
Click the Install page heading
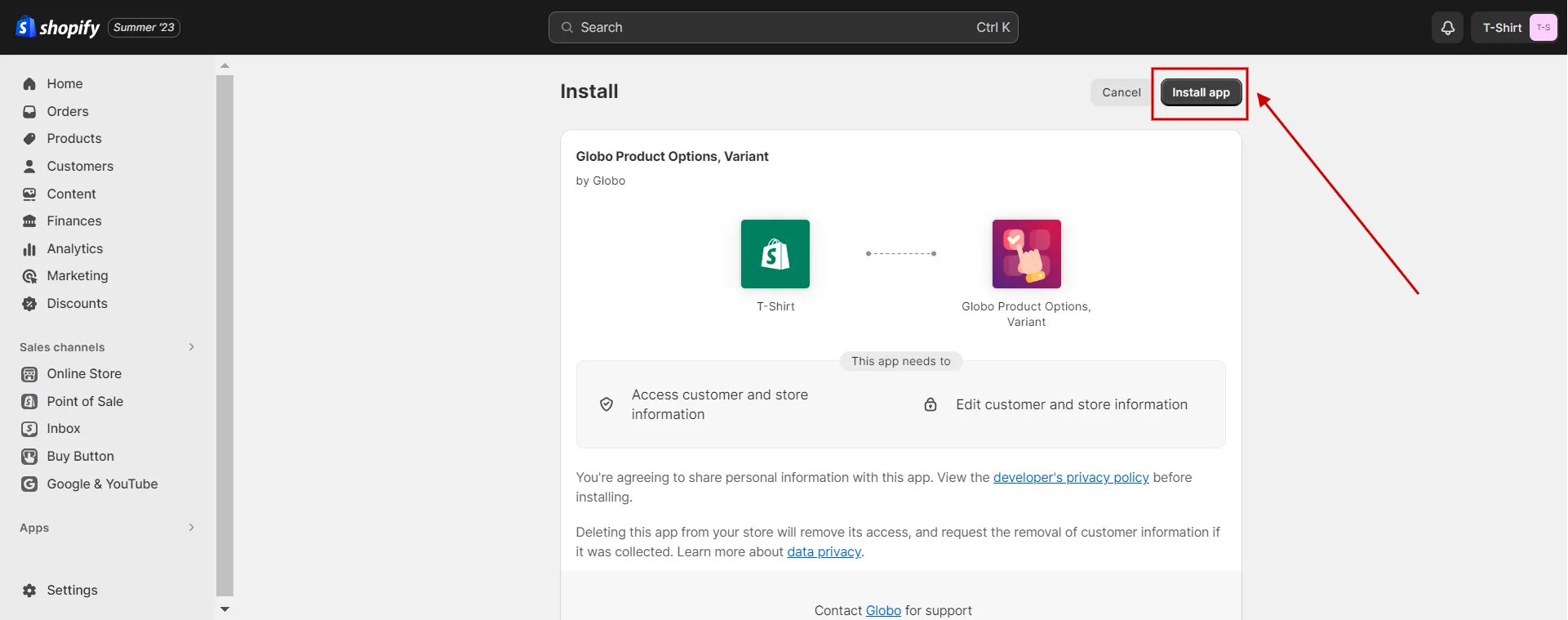point(589,91)
